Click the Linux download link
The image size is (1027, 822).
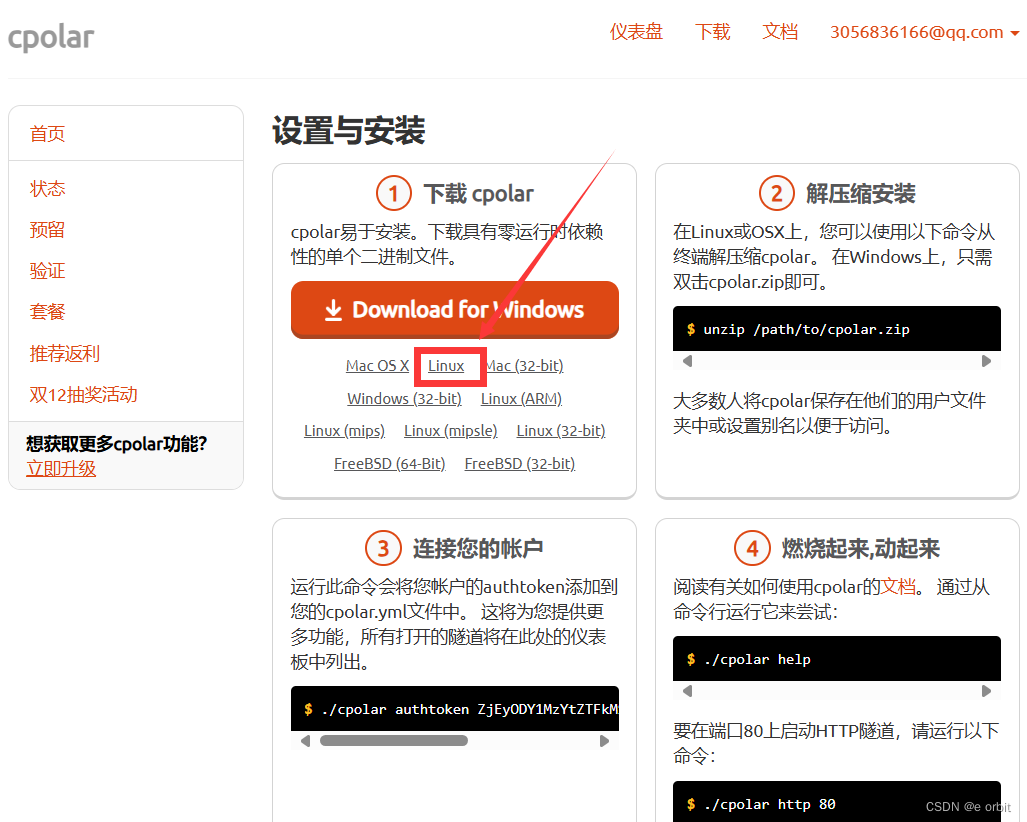coord(446,365)
